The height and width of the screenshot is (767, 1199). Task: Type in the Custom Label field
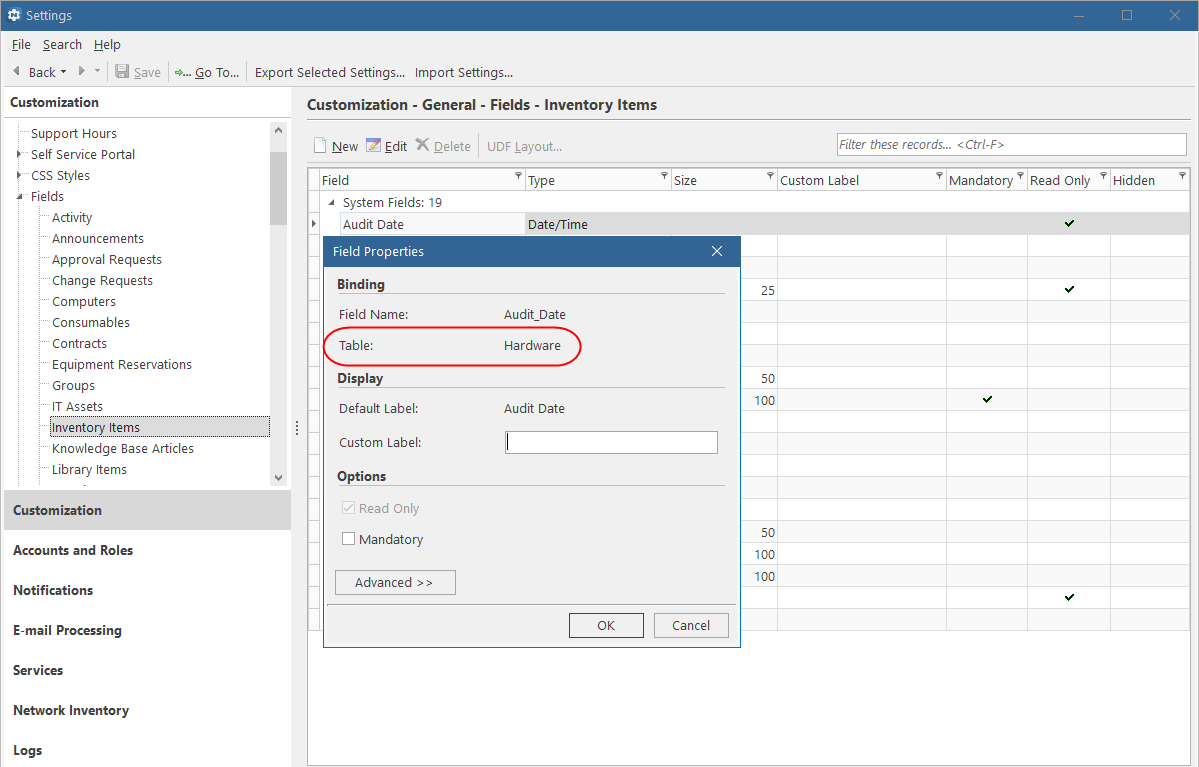click(611, 442)
